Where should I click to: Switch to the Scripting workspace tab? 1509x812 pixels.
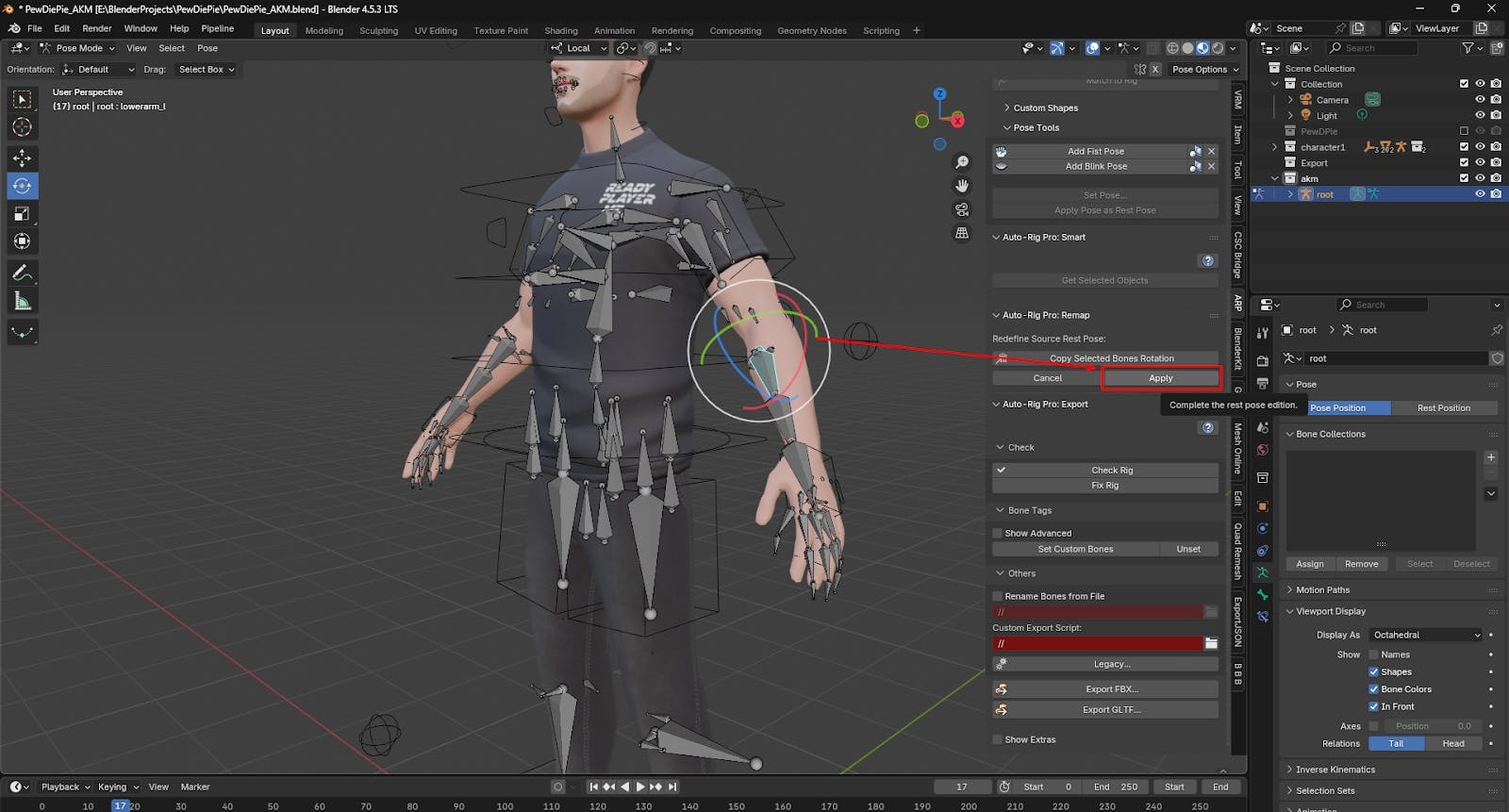tap(881, 30)
